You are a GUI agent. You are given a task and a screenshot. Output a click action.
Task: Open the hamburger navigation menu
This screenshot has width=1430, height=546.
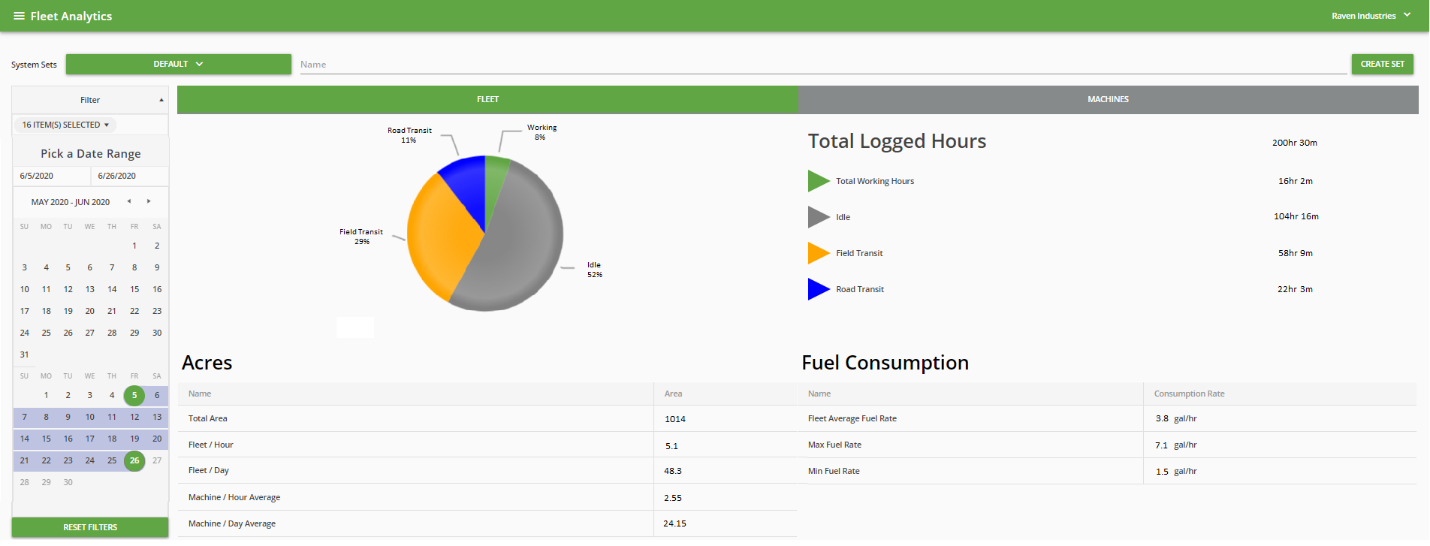point(19,16)
